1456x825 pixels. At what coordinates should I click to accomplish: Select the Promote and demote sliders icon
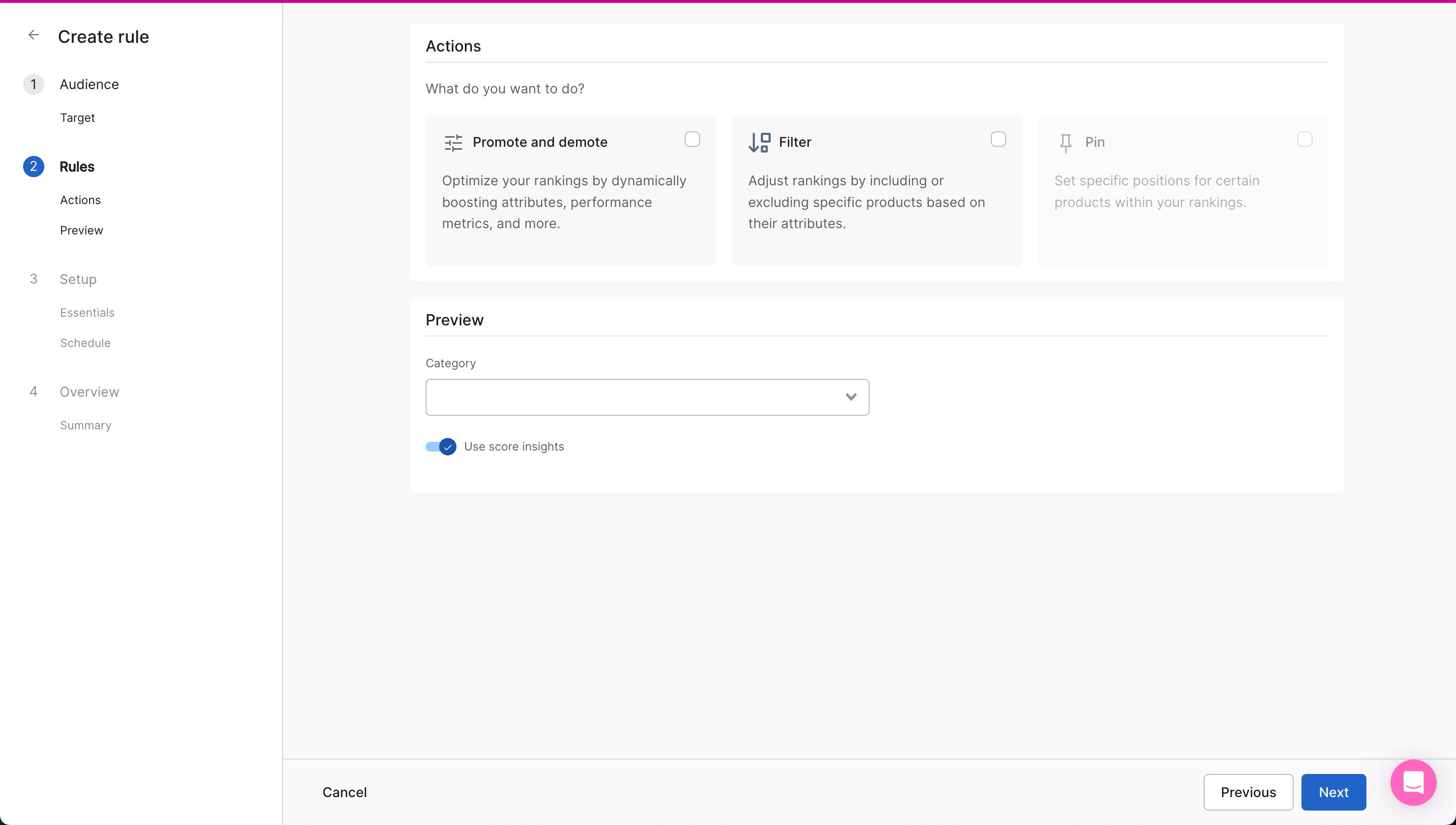452,142
